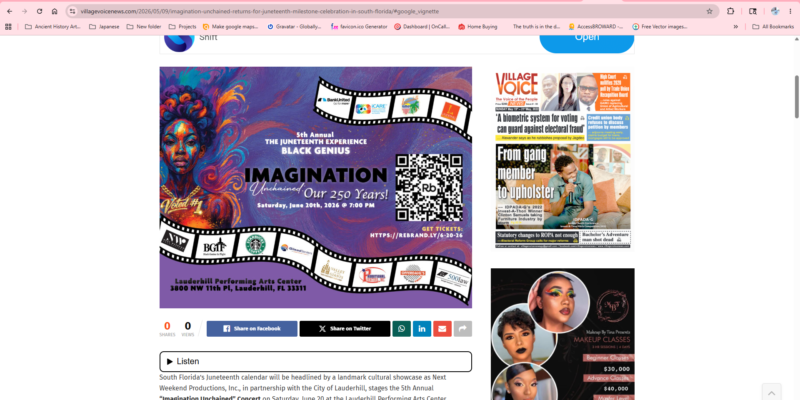Go forward to the next page

[x=24, y=11]
